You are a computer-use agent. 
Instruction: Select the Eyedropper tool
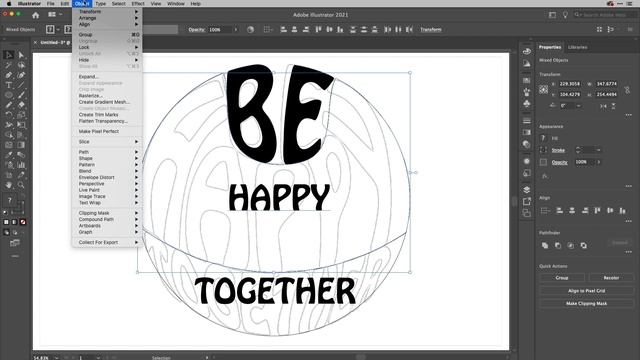click(x=9, y=155)
